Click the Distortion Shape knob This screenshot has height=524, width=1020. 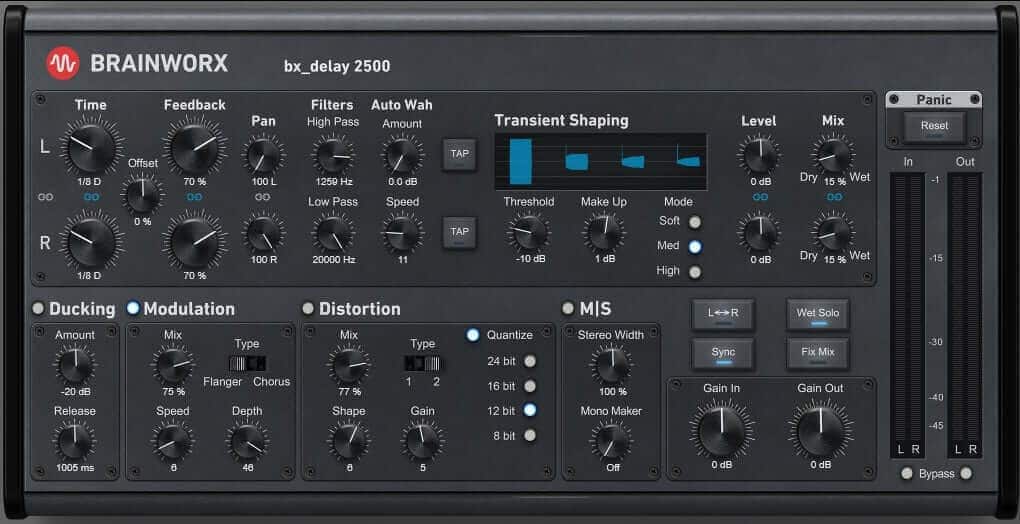click(349, 442)
